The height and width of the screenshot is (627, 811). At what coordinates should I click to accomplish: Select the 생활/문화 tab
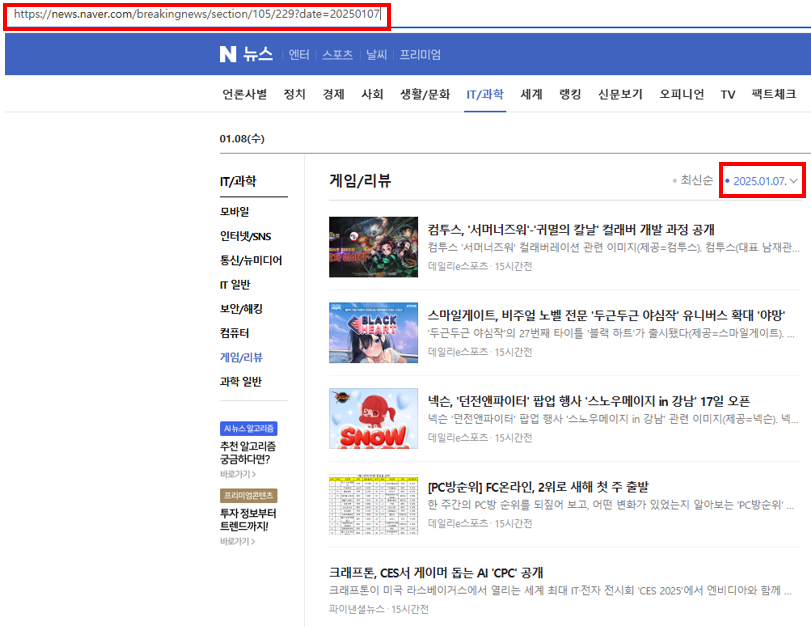[425, 94]
